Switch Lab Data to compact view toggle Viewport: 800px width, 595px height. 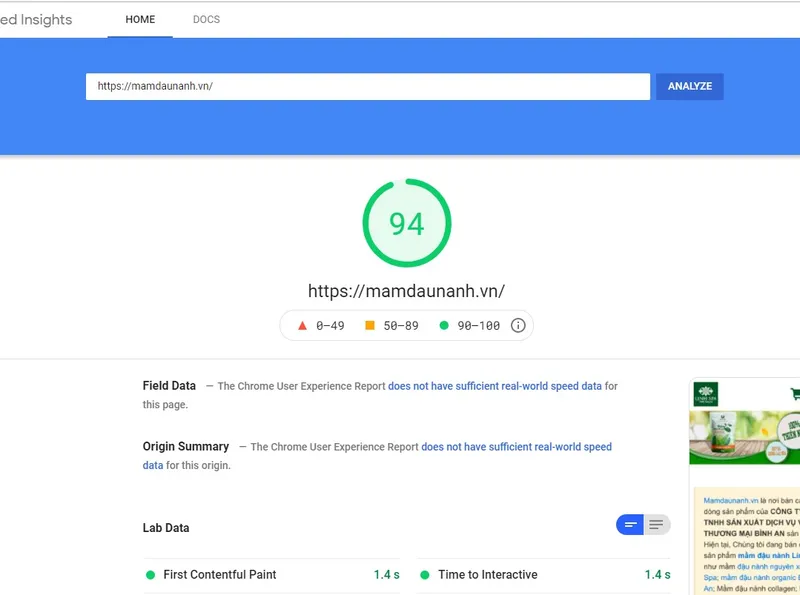630,525
